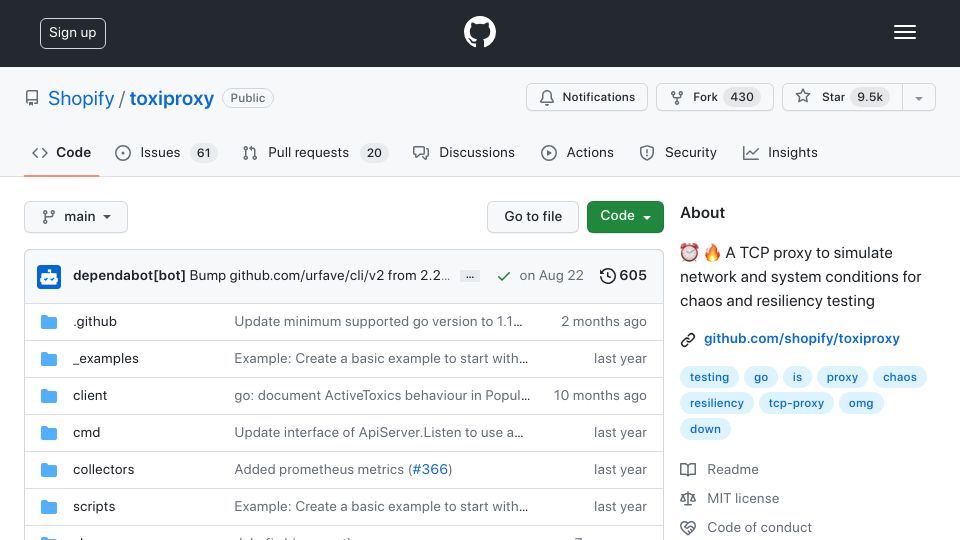Click the dependabot avatar icon
Screen dimensions: 960x540
(x=49, y=276)
